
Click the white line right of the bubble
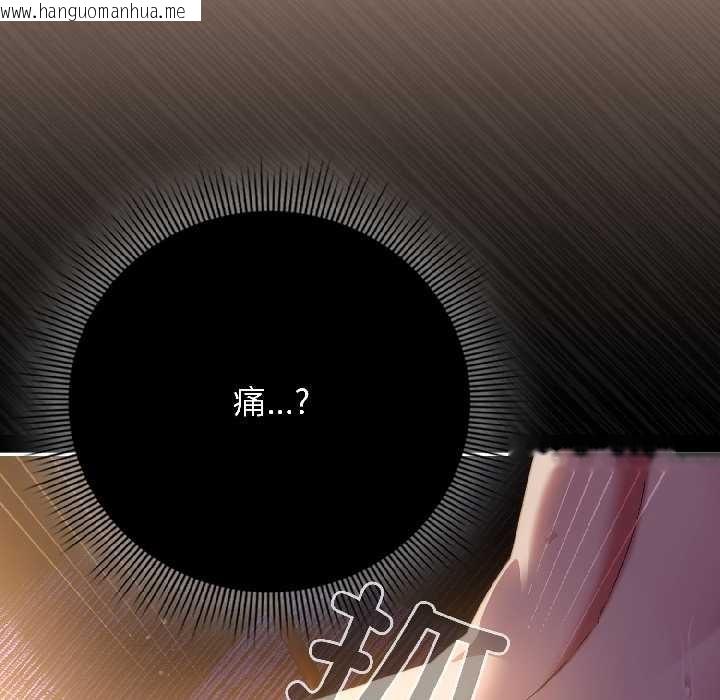tap(490, 454)
